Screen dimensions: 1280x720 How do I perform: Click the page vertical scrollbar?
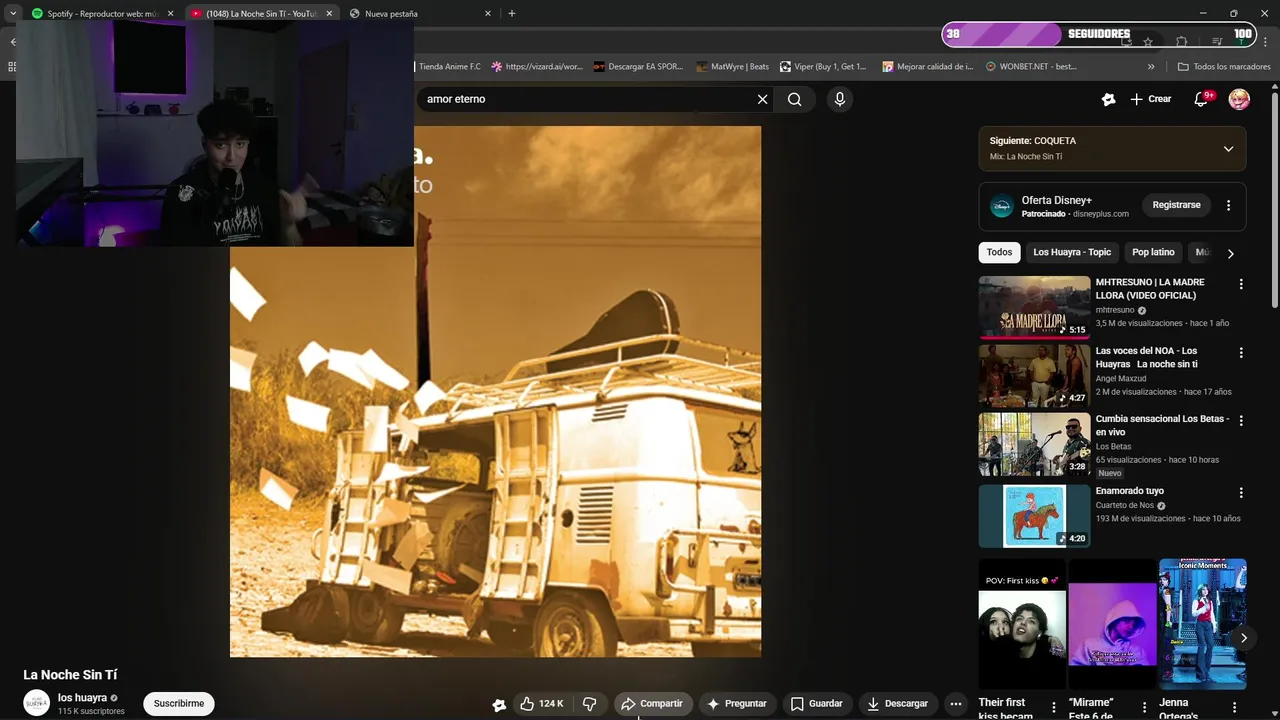[1274, 200]
